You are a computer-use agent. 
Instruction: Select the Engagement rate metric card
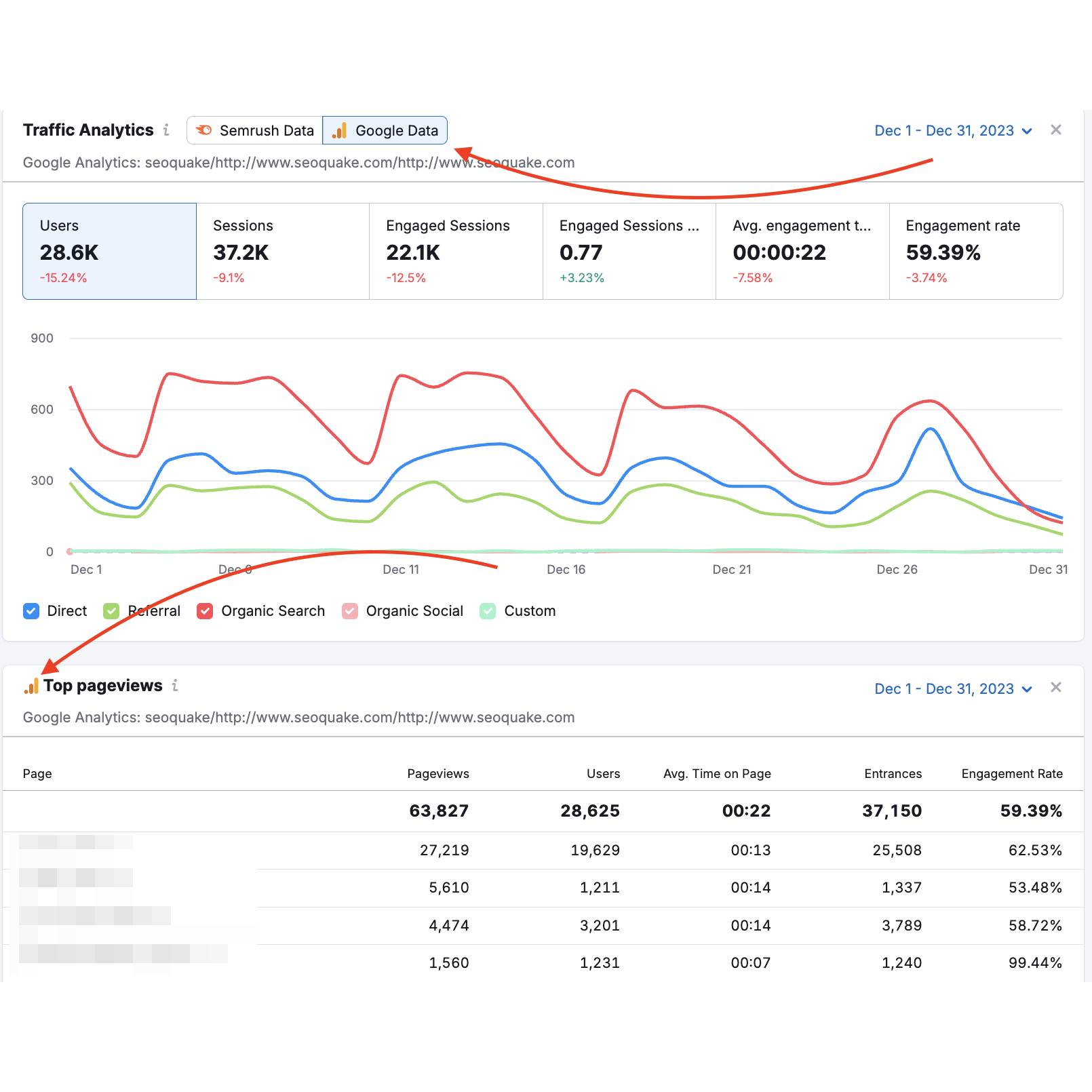coord(975,251)
